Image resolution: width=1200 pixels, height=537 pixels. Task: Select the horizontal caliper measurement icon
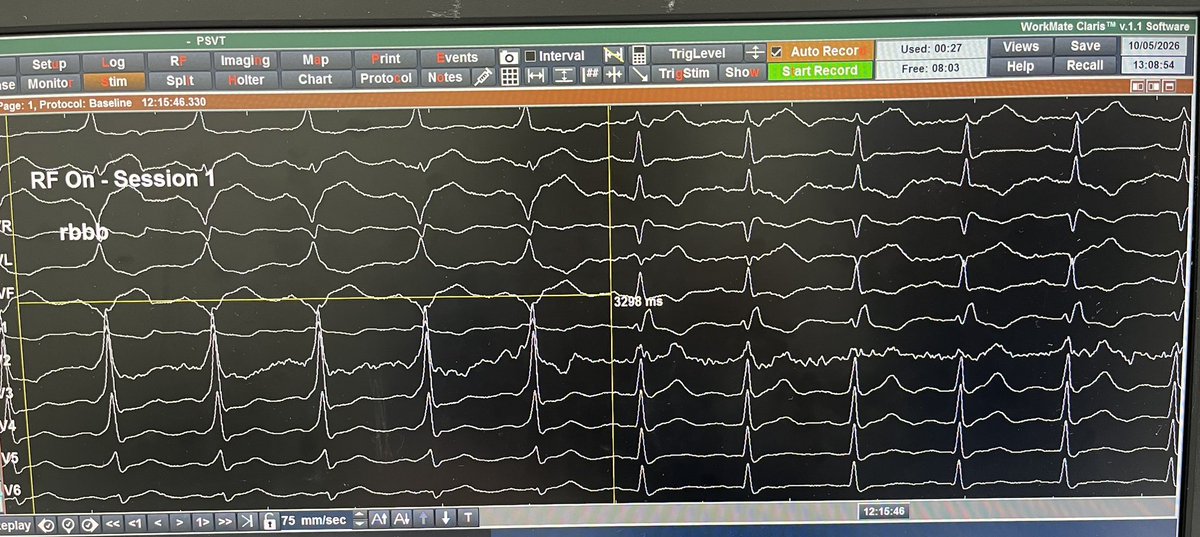[x=536, y=75]
